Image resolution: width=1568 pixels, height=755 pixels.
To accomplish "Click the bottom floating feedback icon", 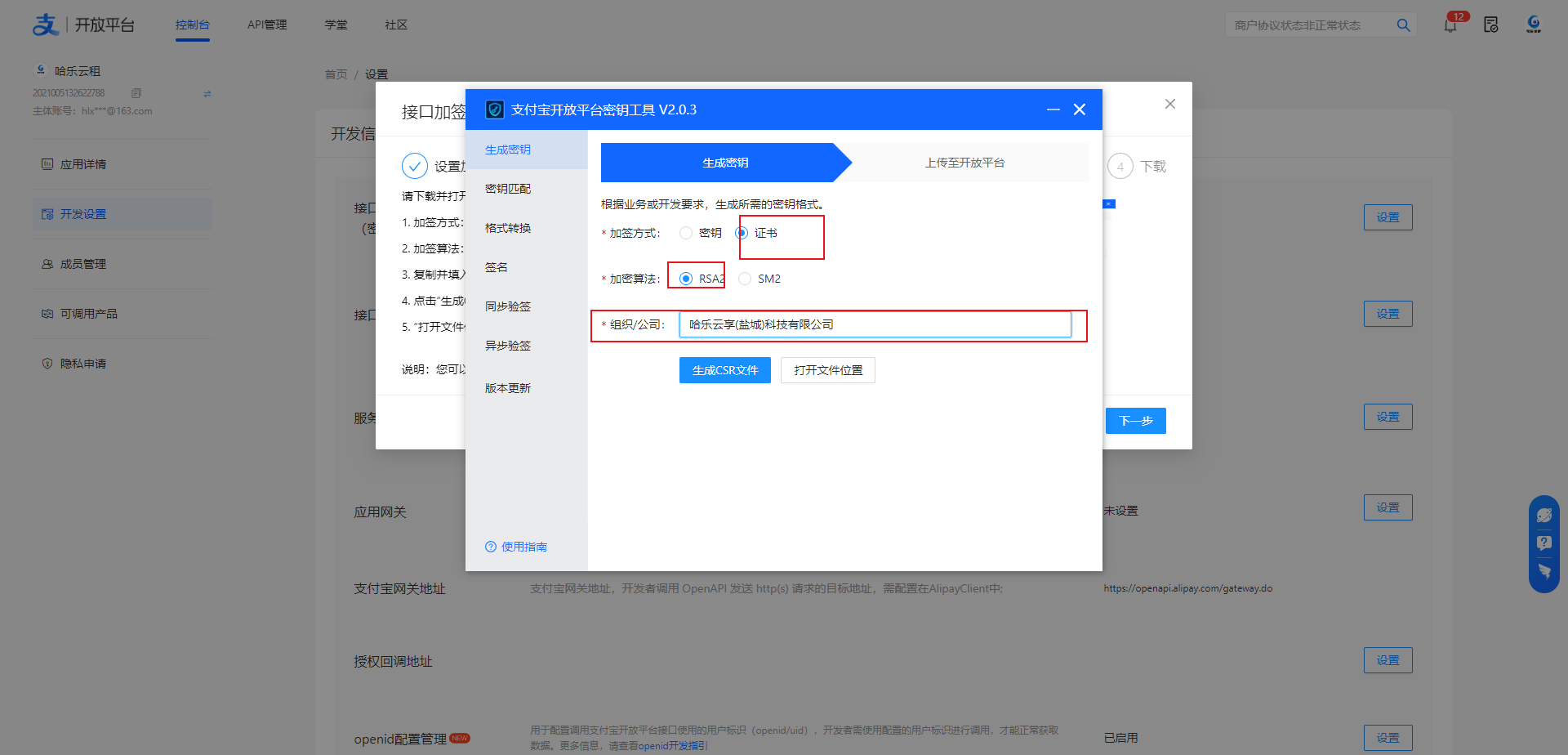I will coord(1543,571).
